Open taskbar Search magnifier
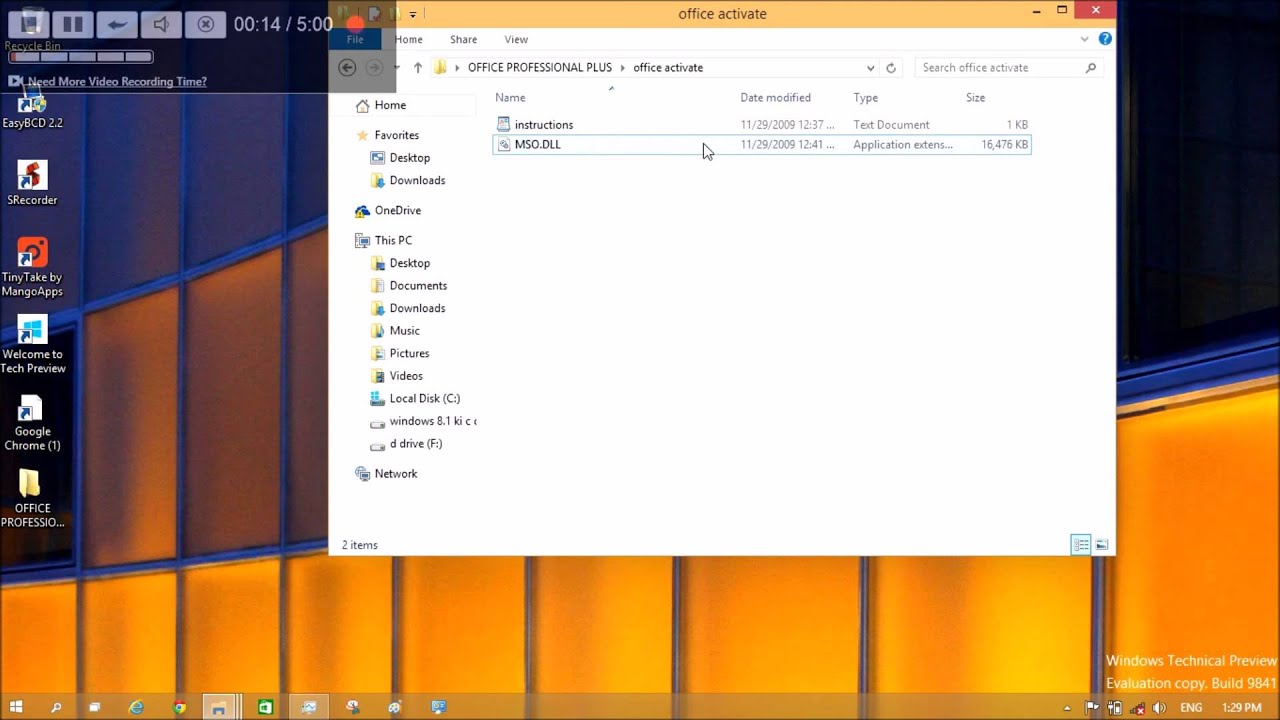The height and width of the screenshot is (720, 1280). pyautogui.click(x=56, y=707)
